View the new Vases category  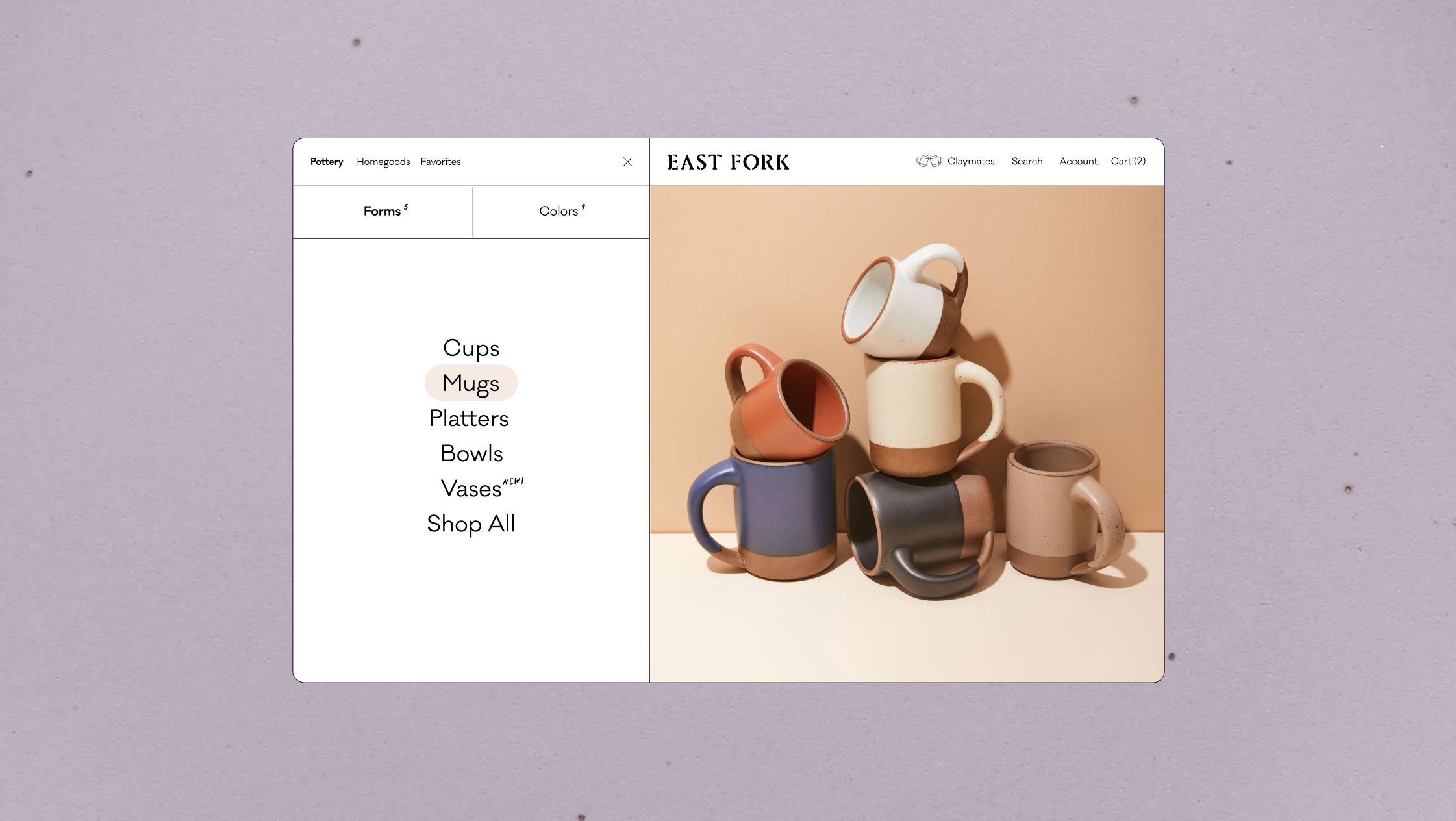471,488
